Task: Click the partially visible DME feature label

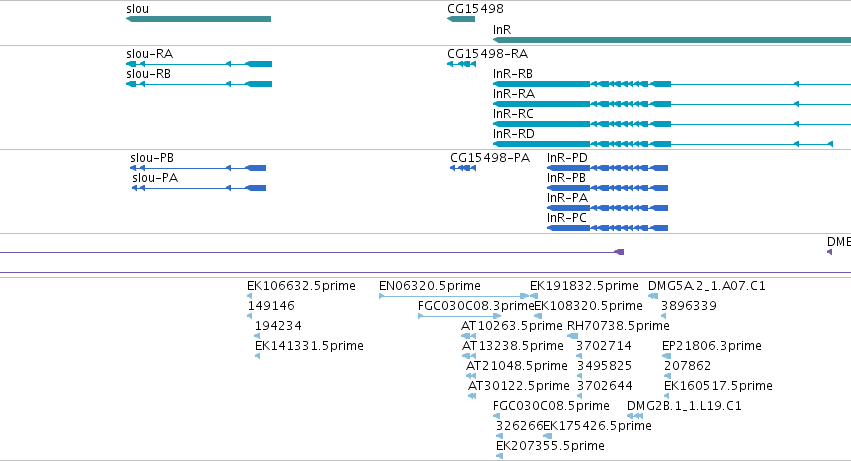Action: (839, 242)
